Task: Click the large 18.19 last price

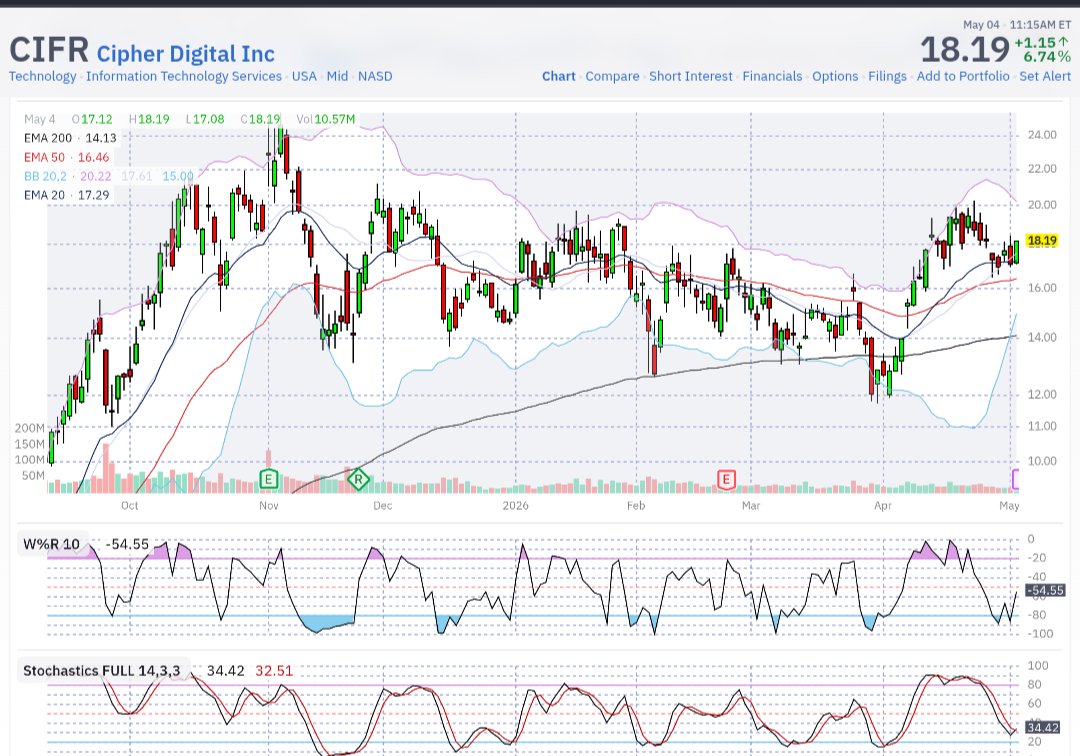Action: (x=964, y=50)
